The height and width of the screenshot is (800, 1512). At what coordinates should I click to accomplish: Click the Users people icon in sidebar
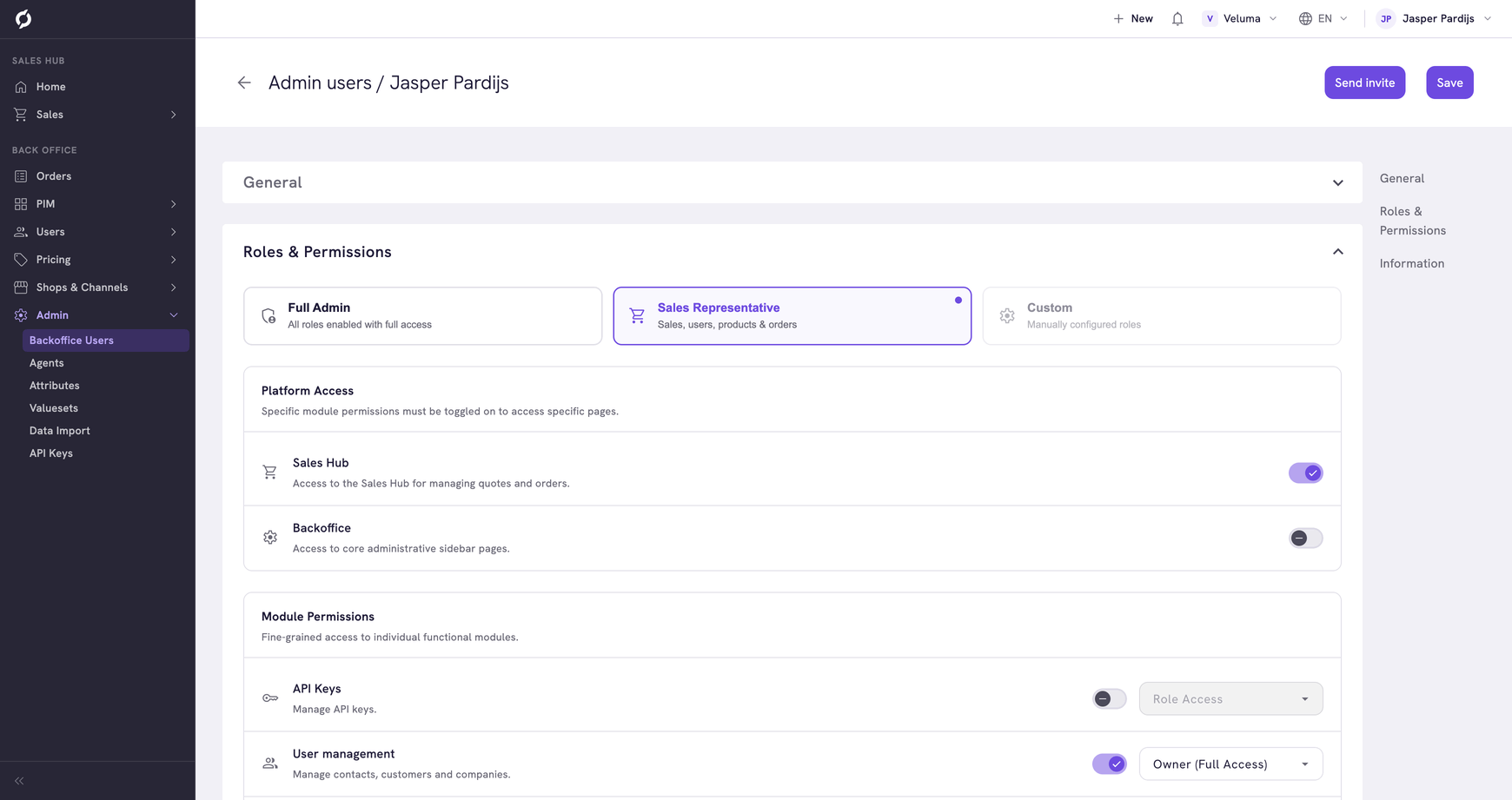(x=21, y=232)
